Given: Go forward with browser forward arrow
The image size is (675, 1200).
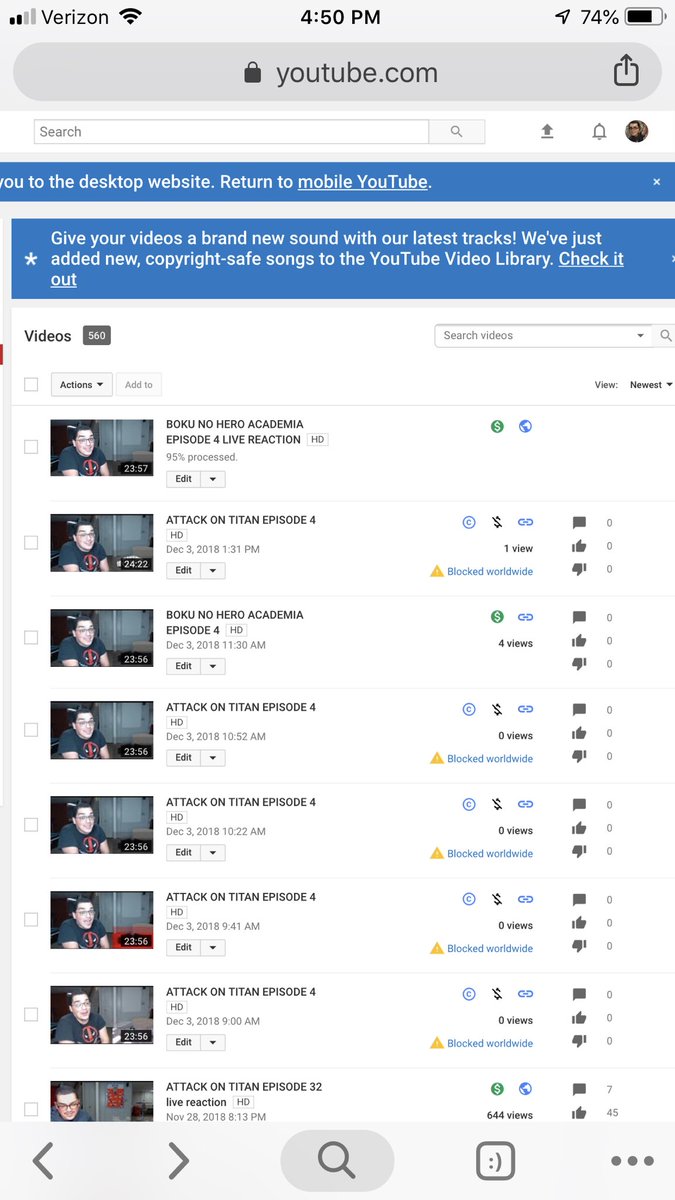Looking at the screenshot, I should coord(178,1161).
